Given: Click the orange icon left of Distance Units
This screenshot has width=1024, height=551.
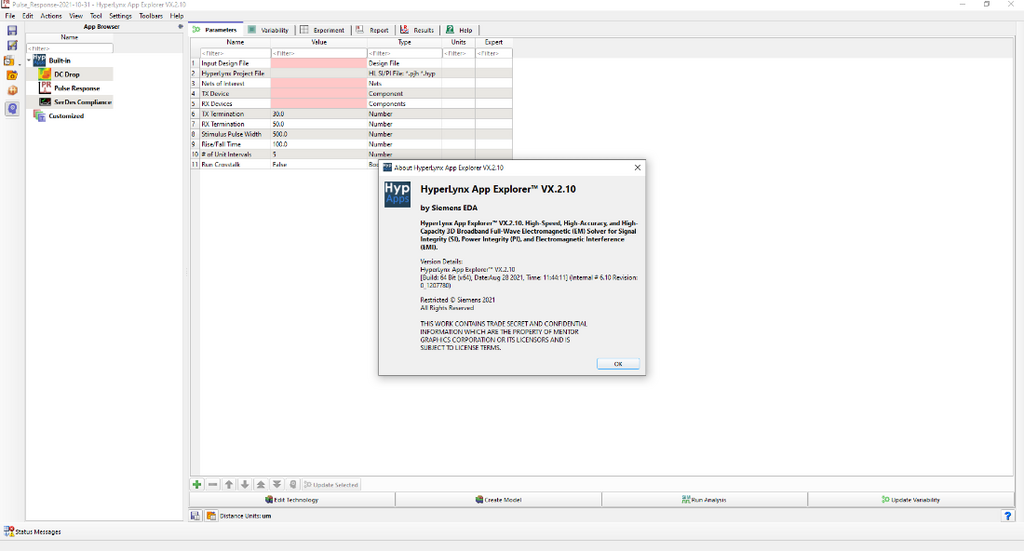Looking at the screenshot, I should (211, 516).
